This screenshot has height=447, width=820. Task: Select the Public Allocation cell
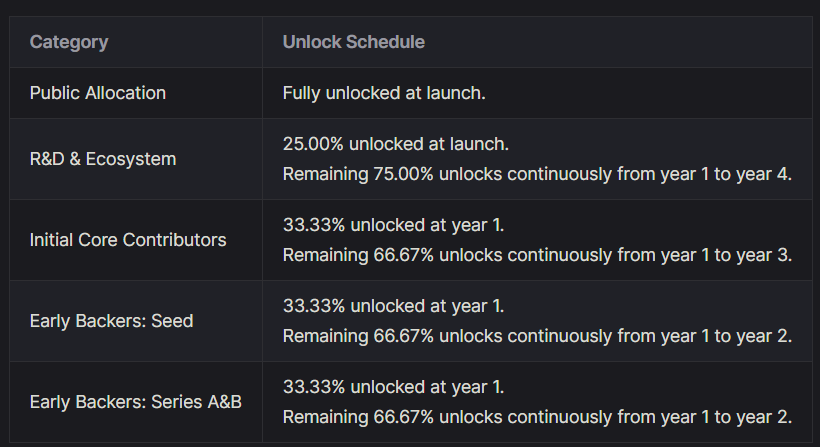pos(97,93)
